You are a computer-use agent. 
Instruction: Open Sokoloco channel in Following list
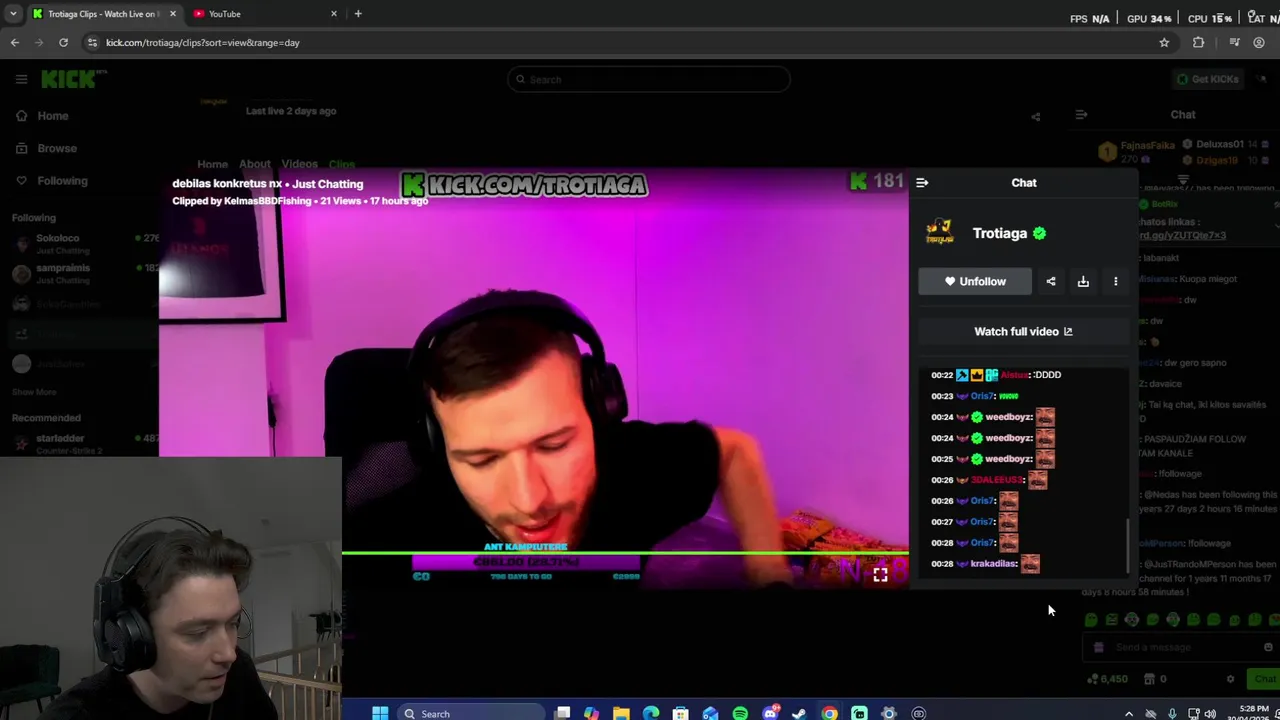pos(85,243)
